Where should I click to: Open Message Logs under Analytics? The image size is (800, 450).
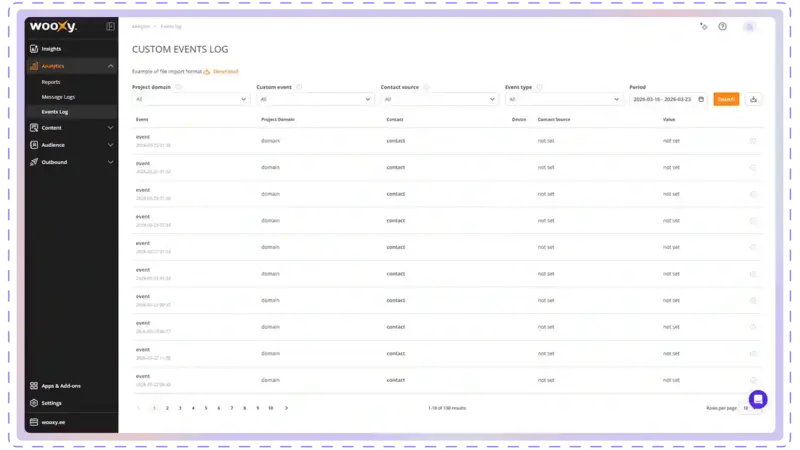(58, 97)
